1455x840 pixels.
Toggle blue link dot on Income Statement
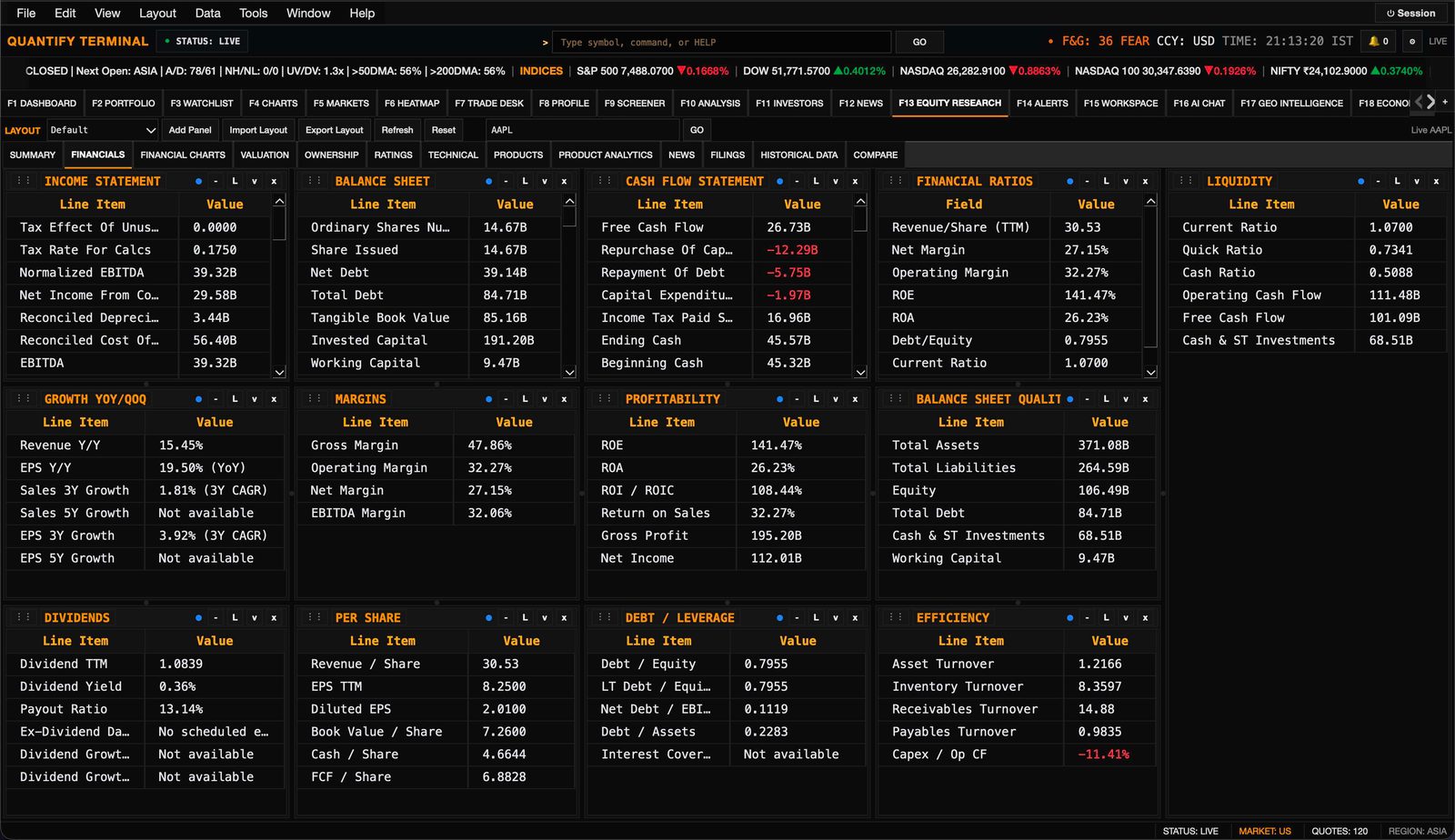coord(198,181)
